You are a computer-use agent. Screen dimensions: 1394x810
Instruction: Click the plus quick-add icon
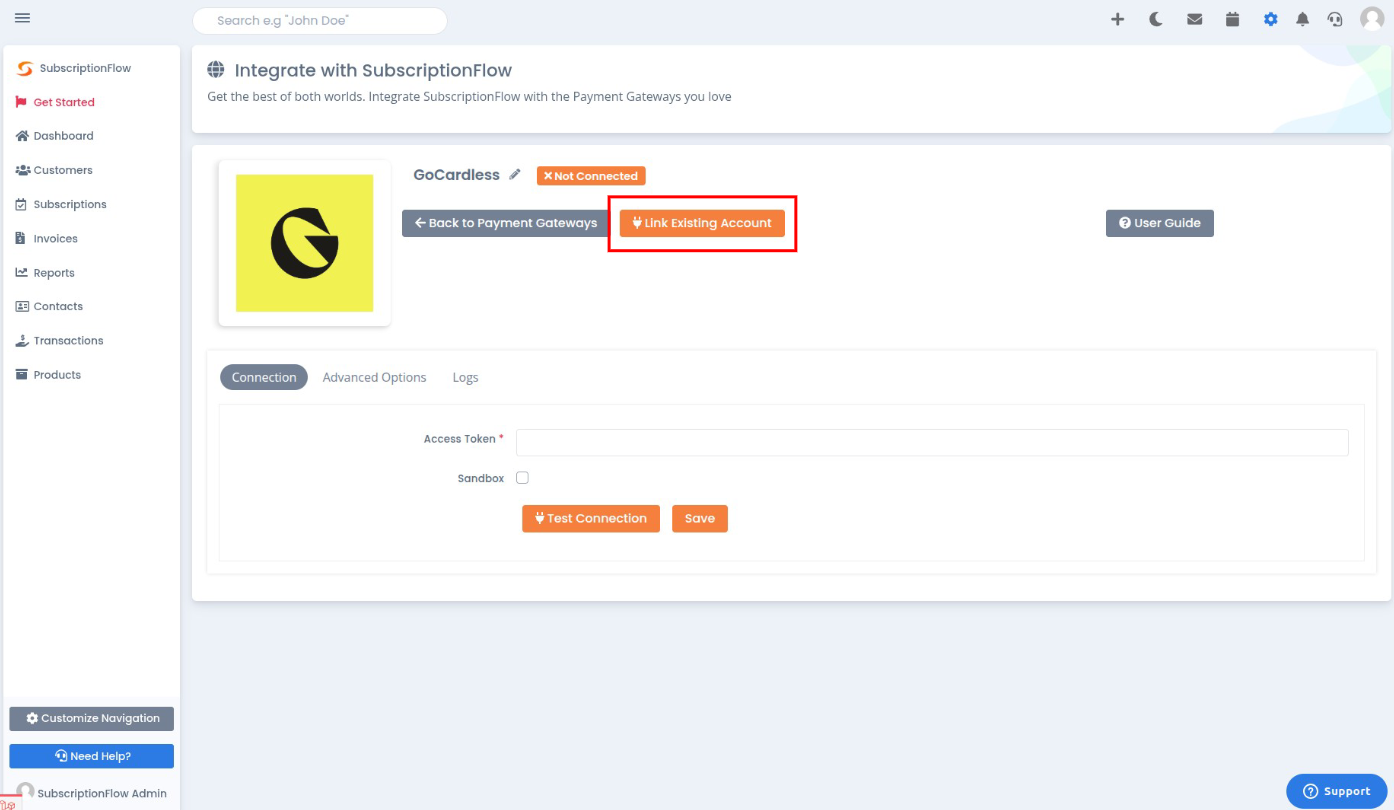click(x=1118, y=19)
